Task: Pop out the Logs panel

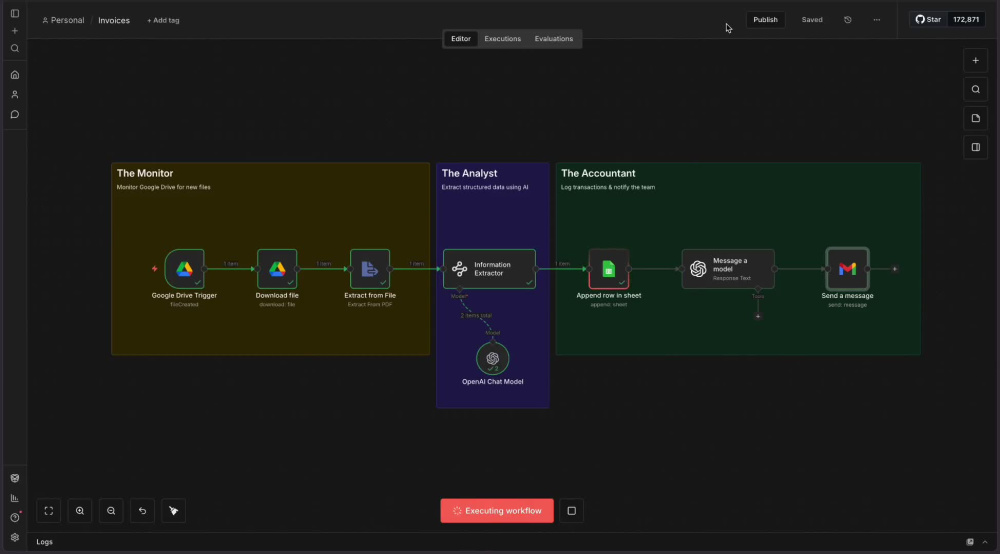Action: pyautogui.click(x=969, y=542)
